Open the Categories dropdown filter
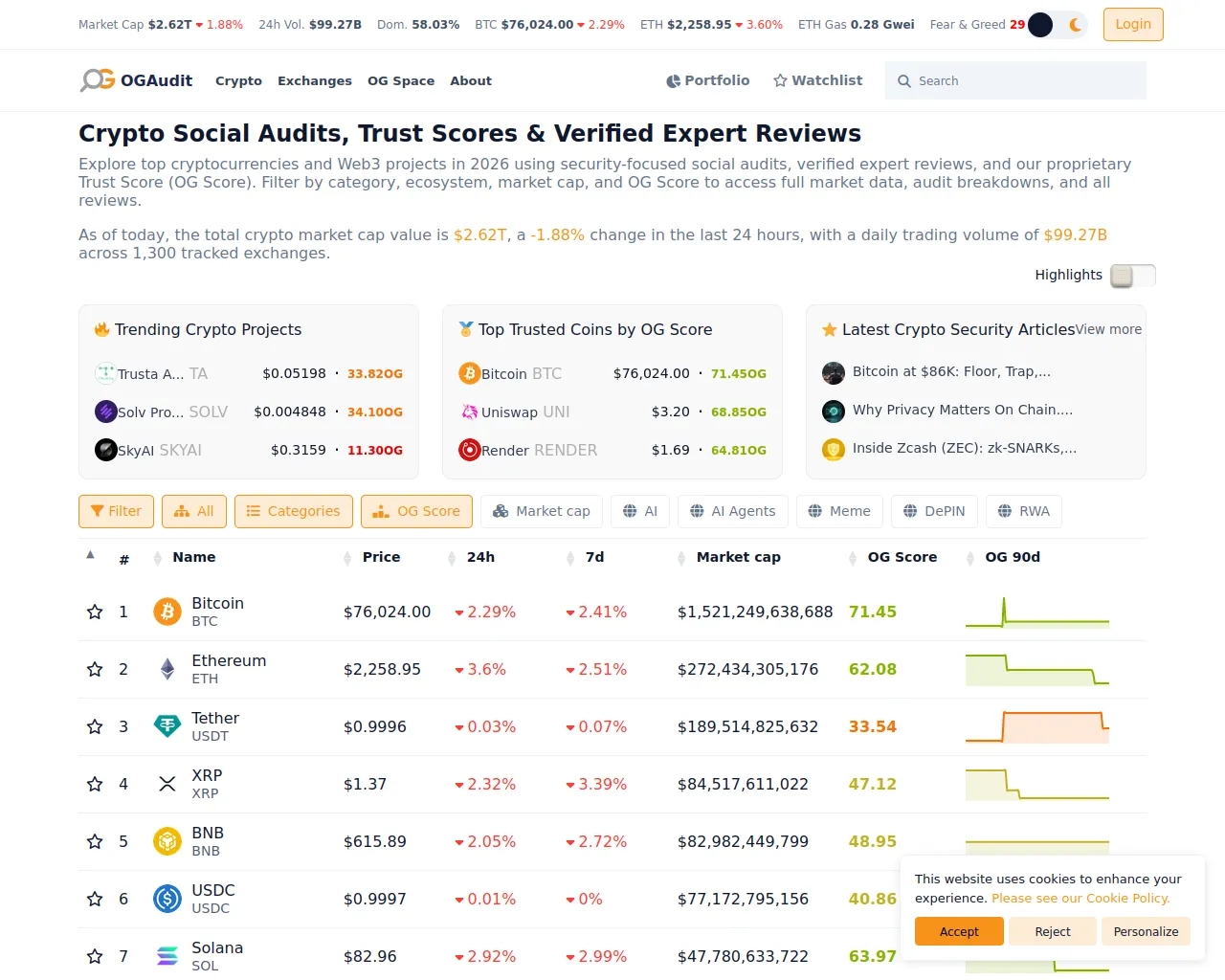The image size is (1225, 980). tap(294, 511)
